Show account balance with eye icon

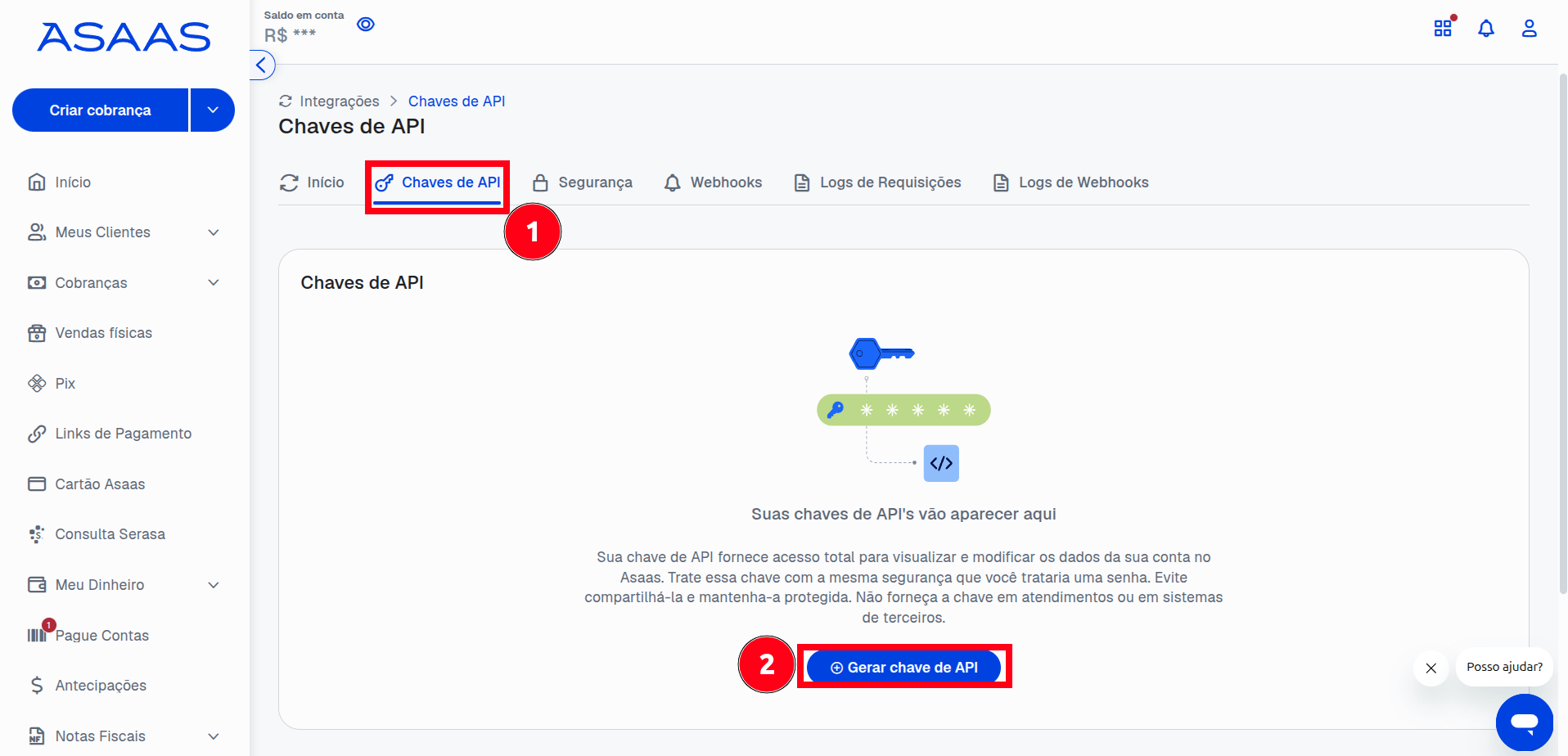[366, 25]
